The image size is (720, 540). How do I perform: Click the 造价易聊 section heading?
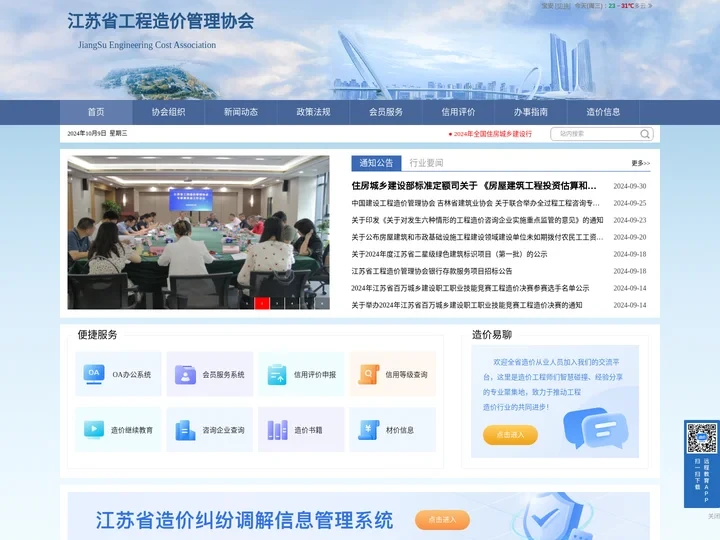coord(492,334)
